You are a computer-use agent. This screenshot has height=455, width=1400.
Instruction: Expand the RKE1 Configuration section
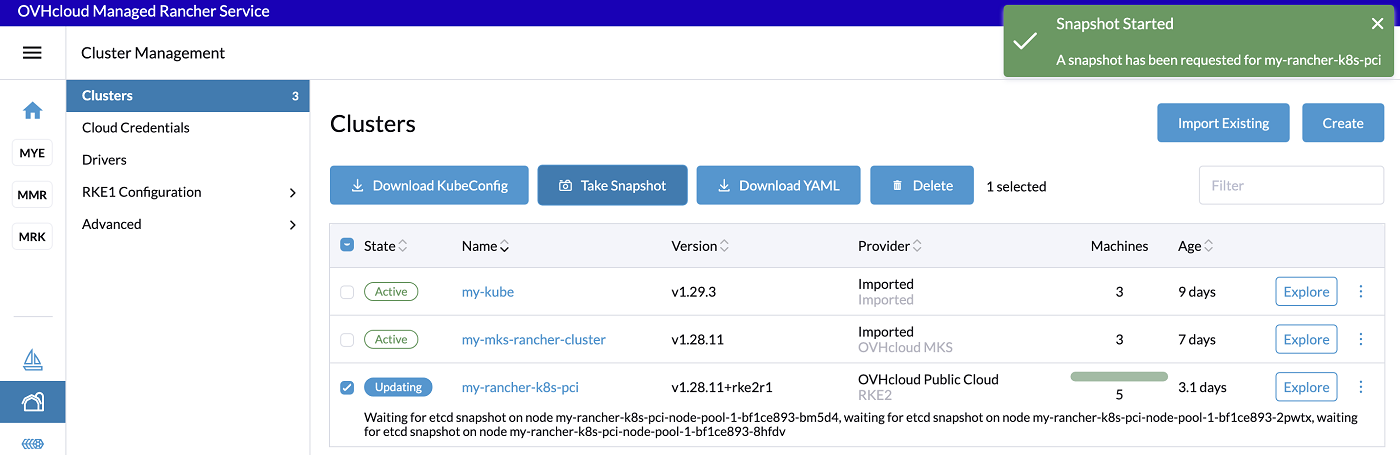(292, 192)
